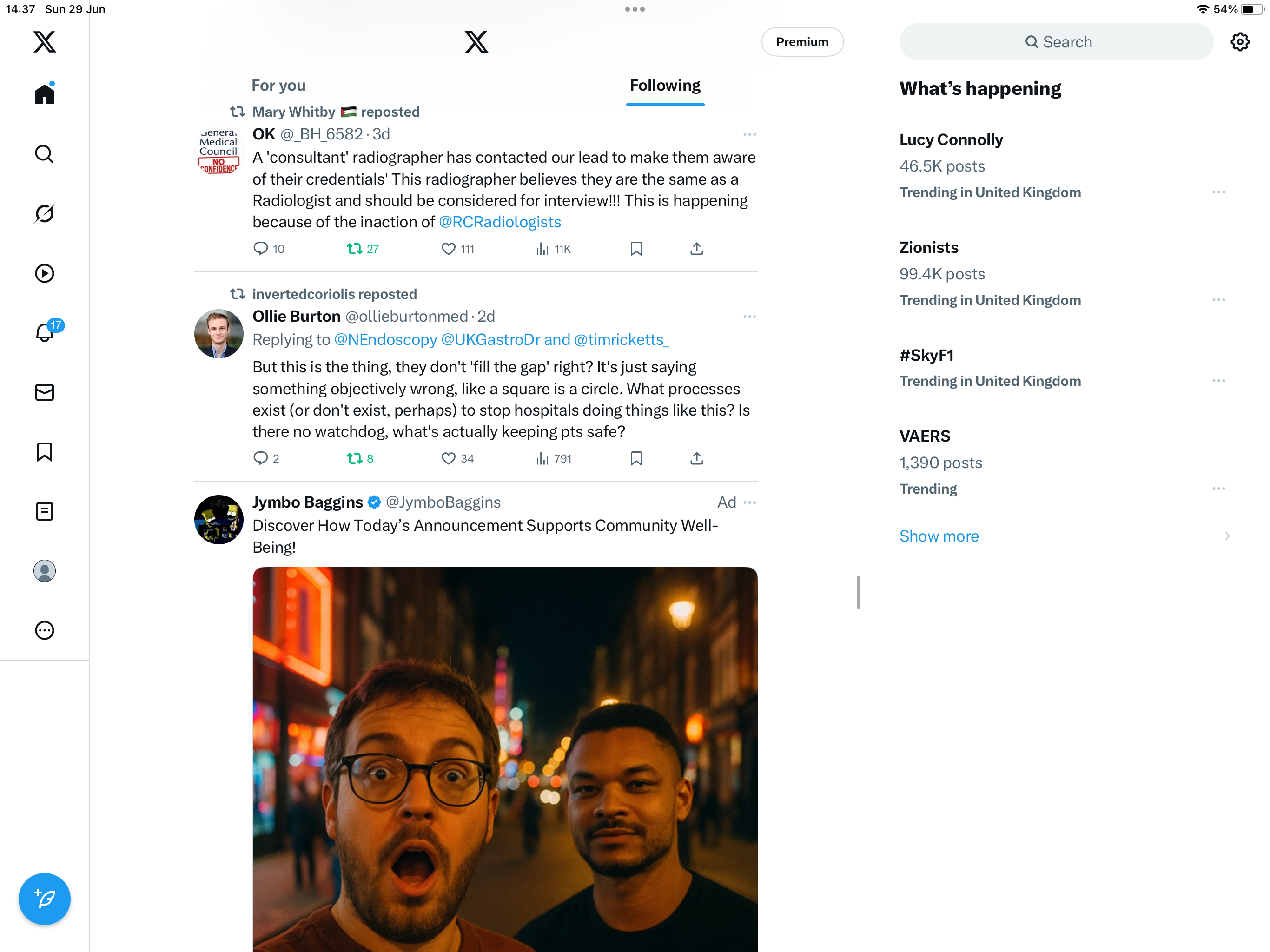Open more options for Zionists trend
The width and height of the screenshot is (1270, 952).
click(x=1218, y=300)
